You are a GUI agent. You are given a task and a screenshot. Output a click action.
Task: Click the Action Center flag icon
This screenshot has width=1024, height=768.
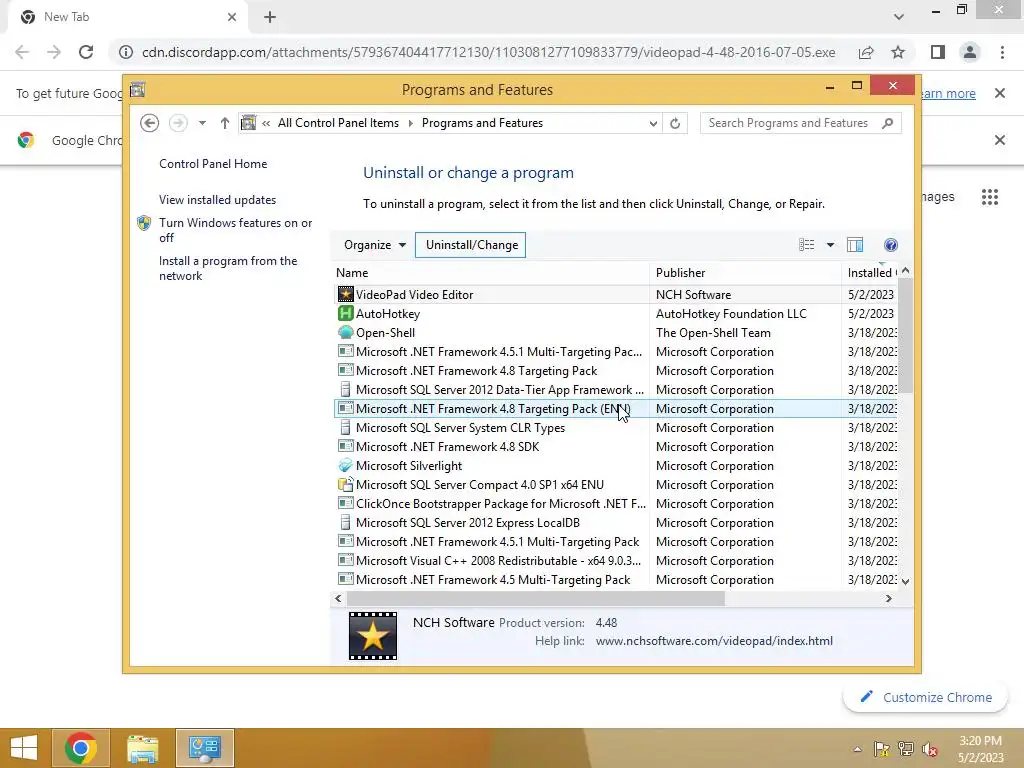pos(882,749)
